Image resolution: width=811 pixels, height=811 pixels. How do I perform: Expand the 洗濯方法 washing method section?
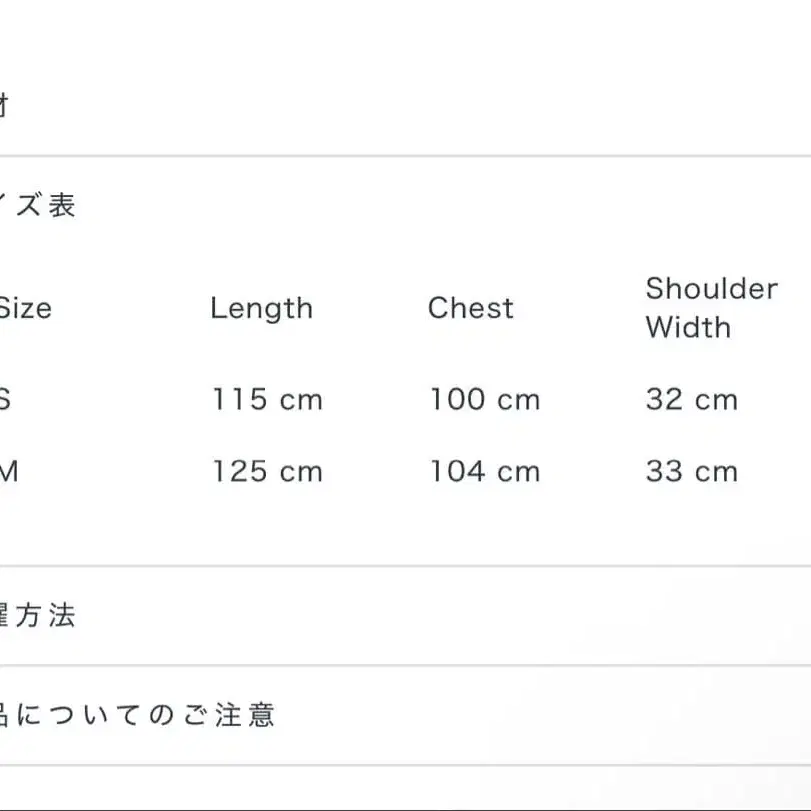pos(406,615)
